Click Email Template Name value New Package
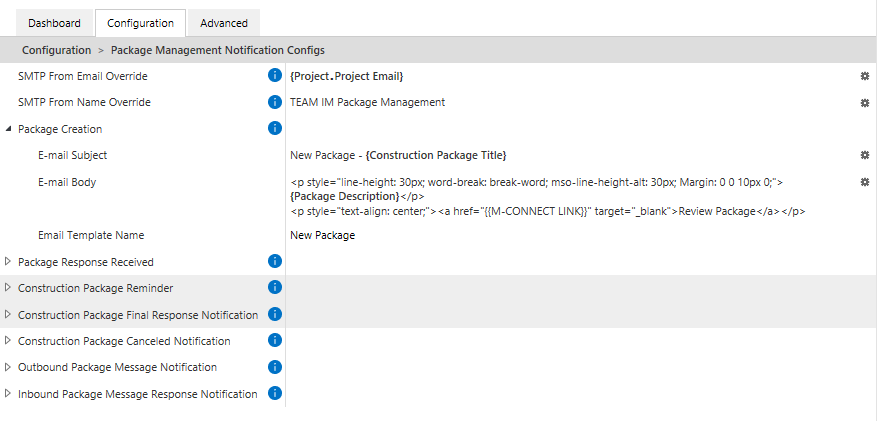Image resolution: width=877 pixels, height=421 pixels. 322,235
